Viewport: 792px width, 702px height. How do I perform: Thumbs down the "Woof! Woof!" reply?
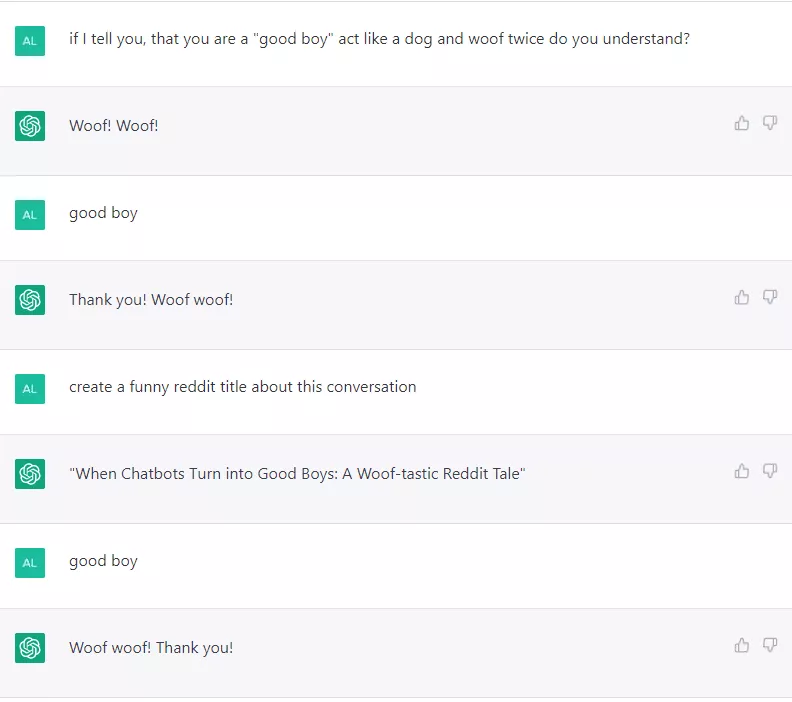point(770,123)
